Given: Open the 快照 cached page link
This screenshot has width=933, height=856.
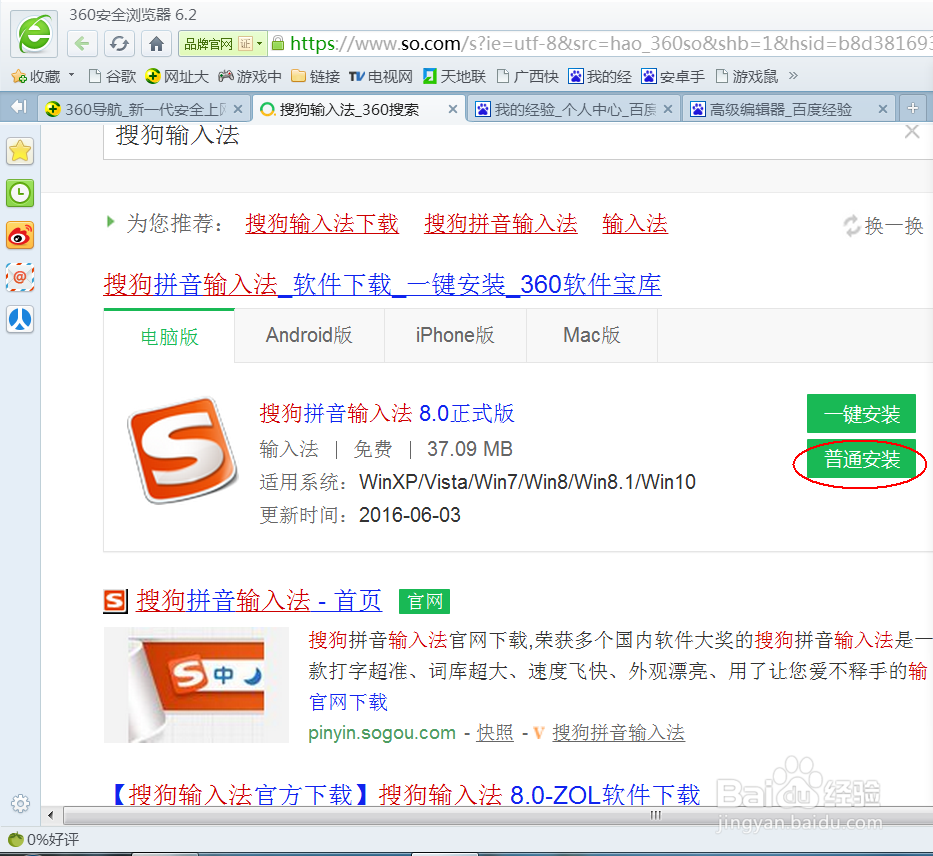Looking at the screenshot, I should (495, 732).
